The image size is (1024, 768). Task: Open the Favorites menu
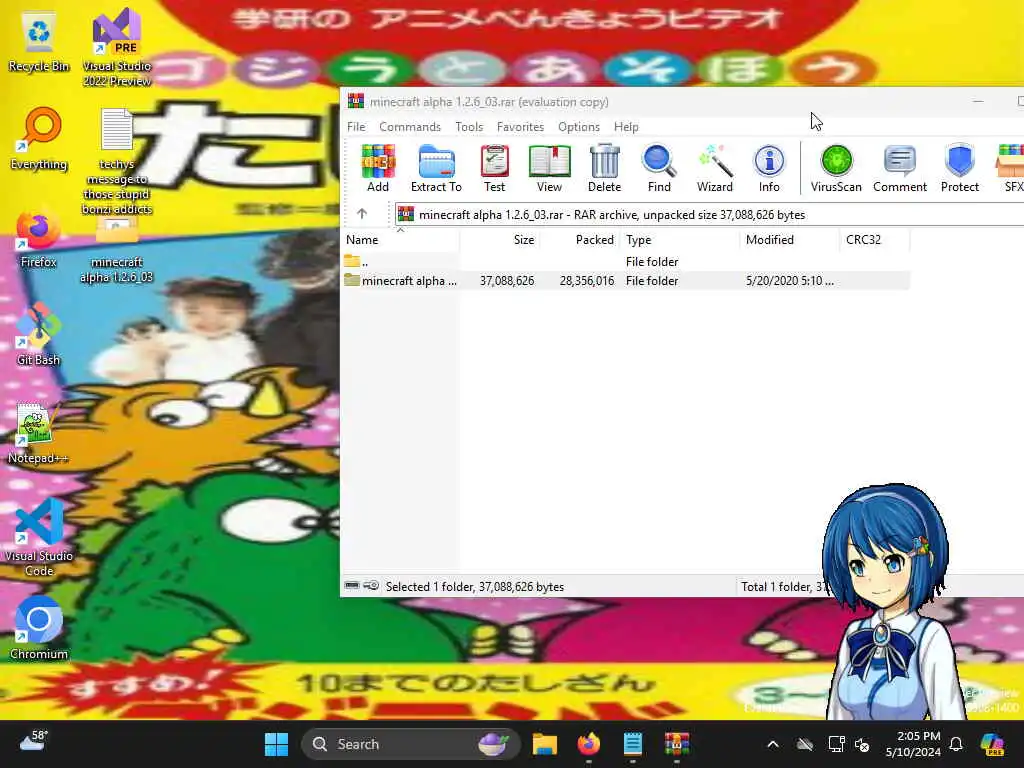tap(520, 127)
